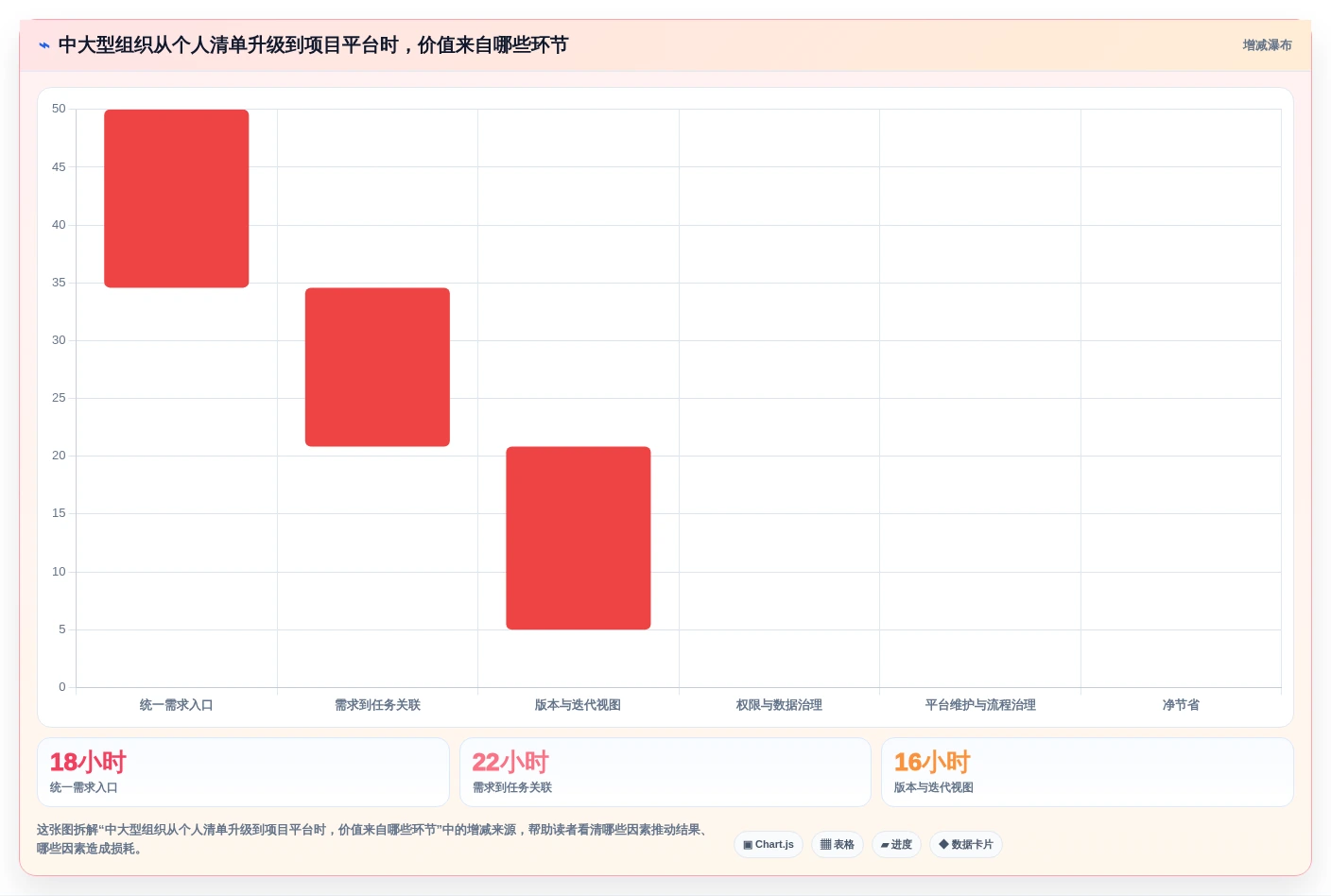
Task: Click the 数据卡片 tag chip
Action: [966, 845]
